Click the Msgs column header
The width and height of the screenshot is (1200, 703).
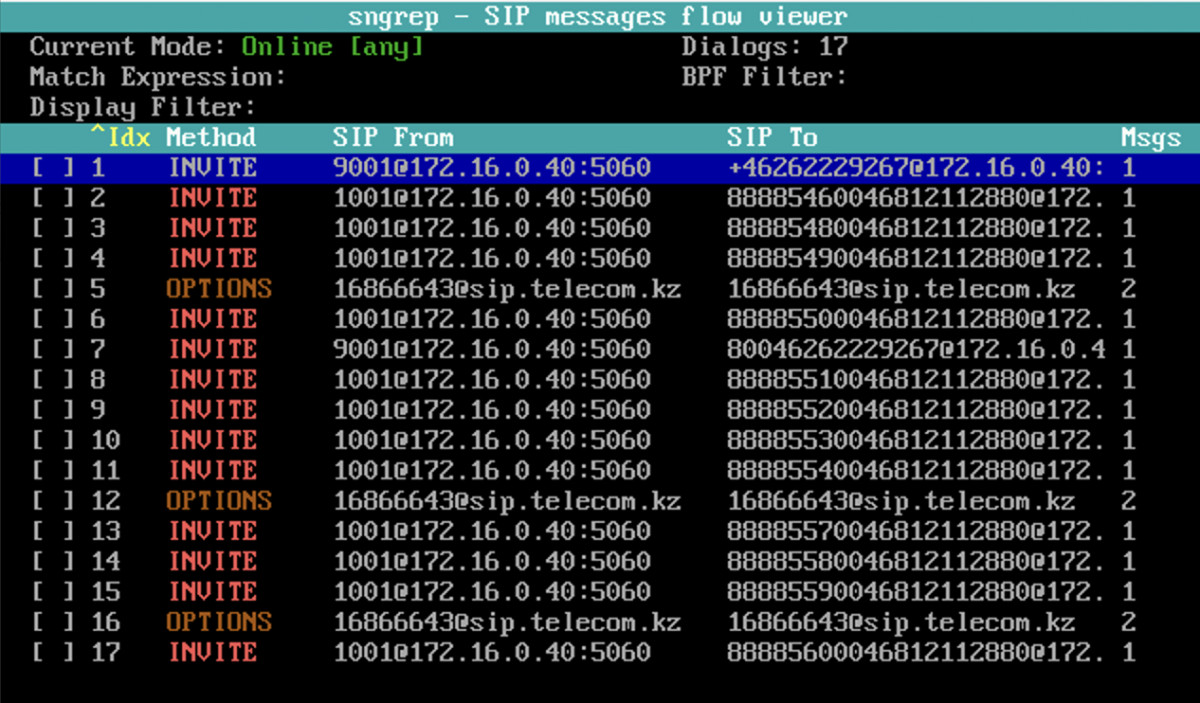tap(1150, 138)
